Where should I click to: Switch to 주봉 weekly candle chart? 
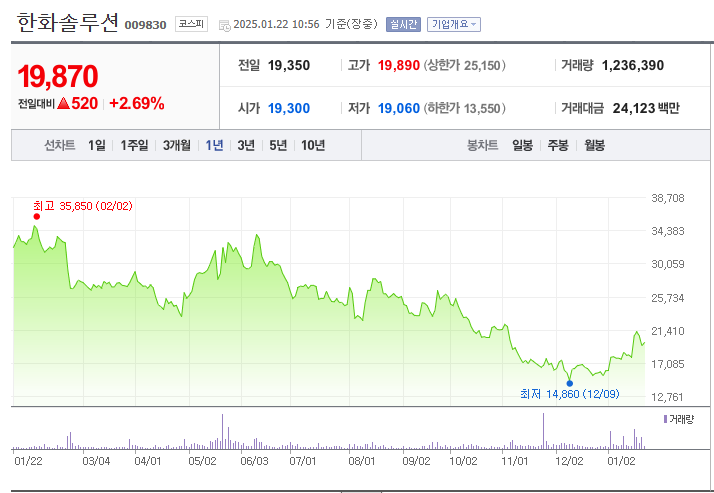point(558,145)
